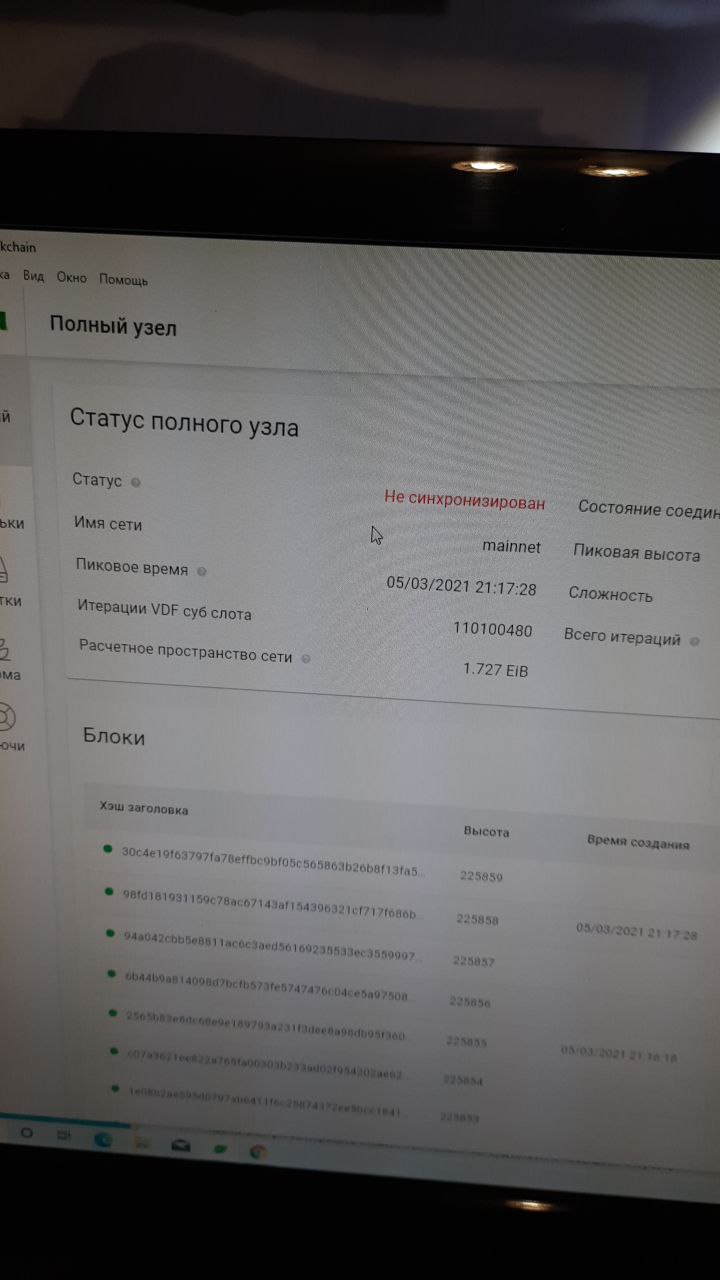
Task: Click the Итерации VDF суб слота label
Action: pos(165,611)
